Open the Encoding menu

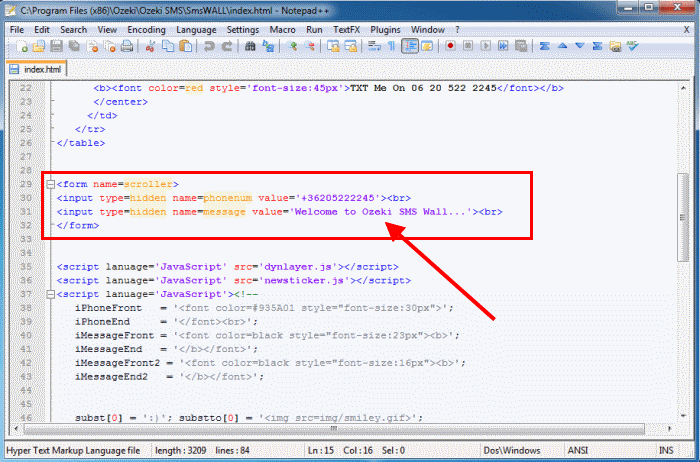(x=146, y=30)
